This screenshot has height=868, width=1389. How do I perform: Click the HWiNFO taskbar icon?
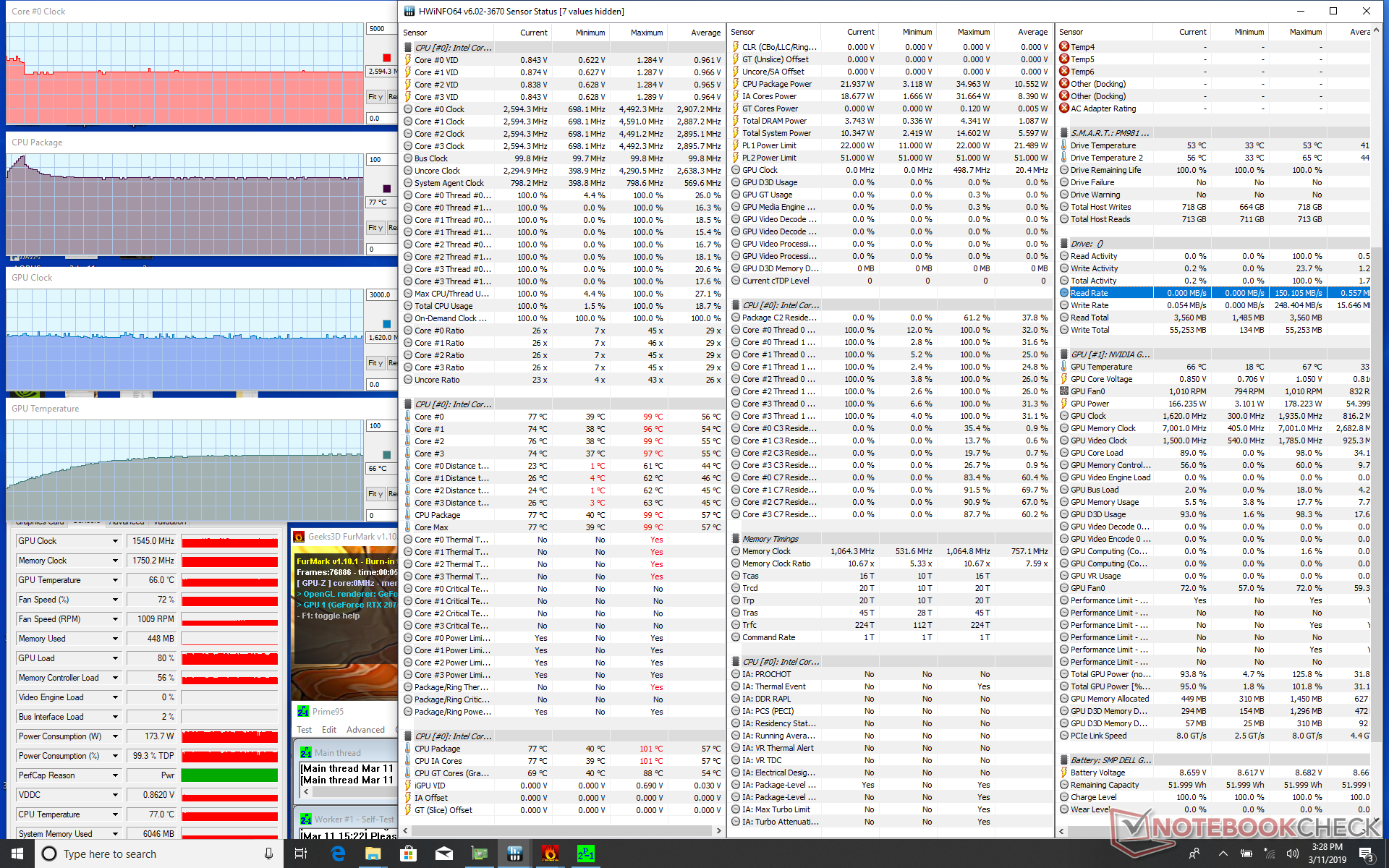pyautogui.click(x=514, y=854)
